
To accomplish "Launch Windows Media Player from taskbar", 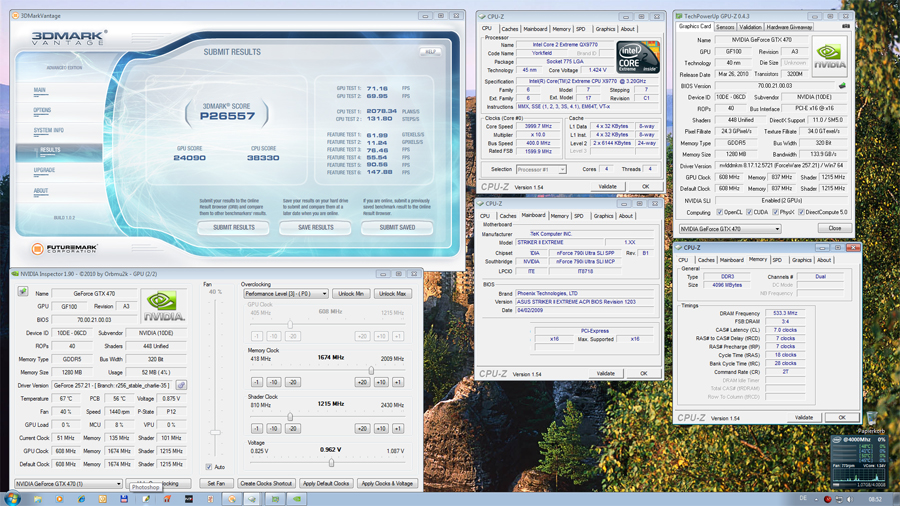I will (59, 499).
